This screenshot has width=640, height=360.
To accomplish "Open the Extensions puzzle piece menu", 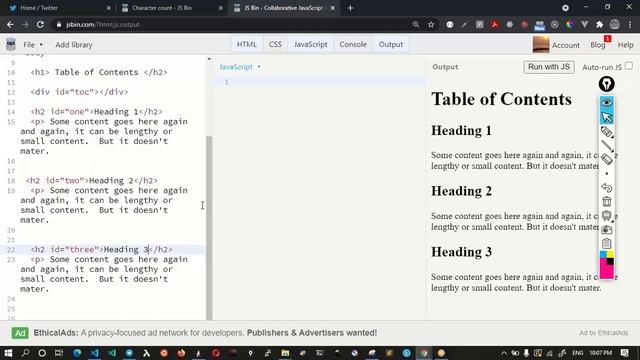I will click(600, 24).
